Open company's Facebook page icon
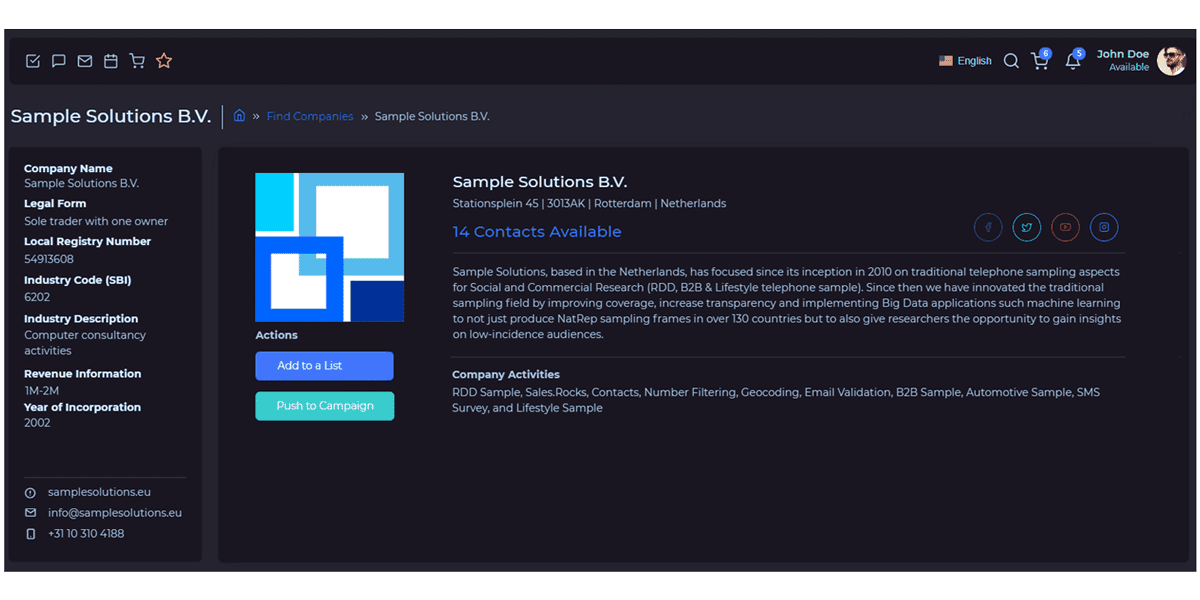The image size is (1200, 600). pos(988,227)
